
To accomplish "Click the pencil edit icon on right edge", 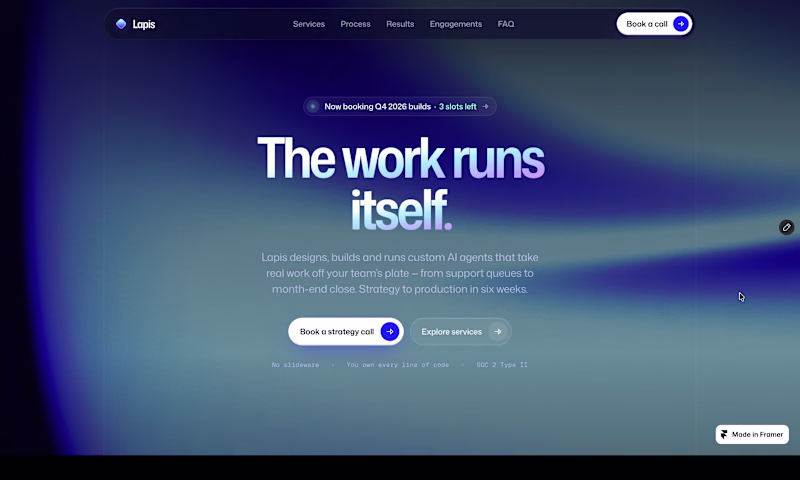I will click(x=786, y=228).
